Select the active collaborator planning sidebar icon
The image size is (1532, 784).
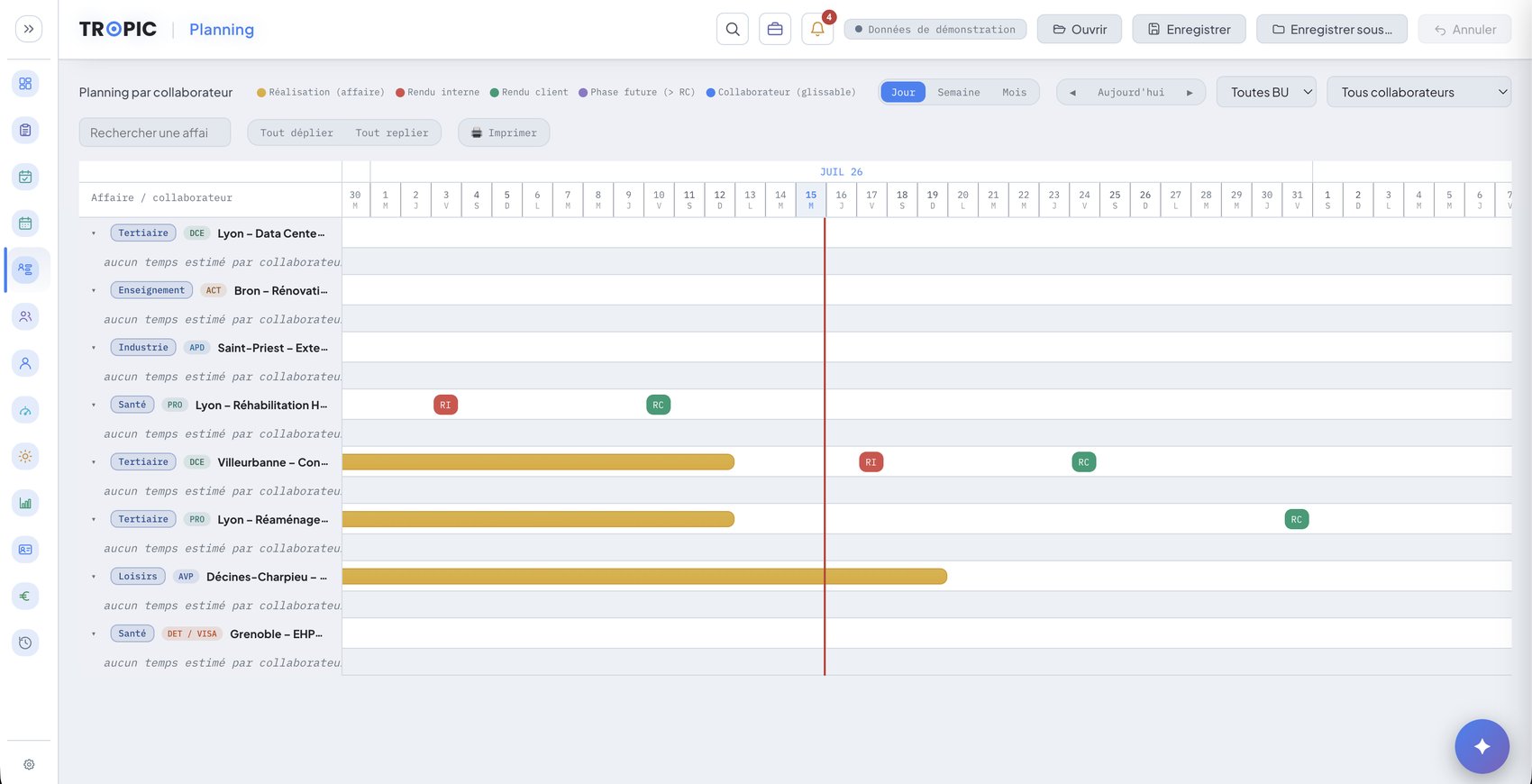click(x=25, y=269)
